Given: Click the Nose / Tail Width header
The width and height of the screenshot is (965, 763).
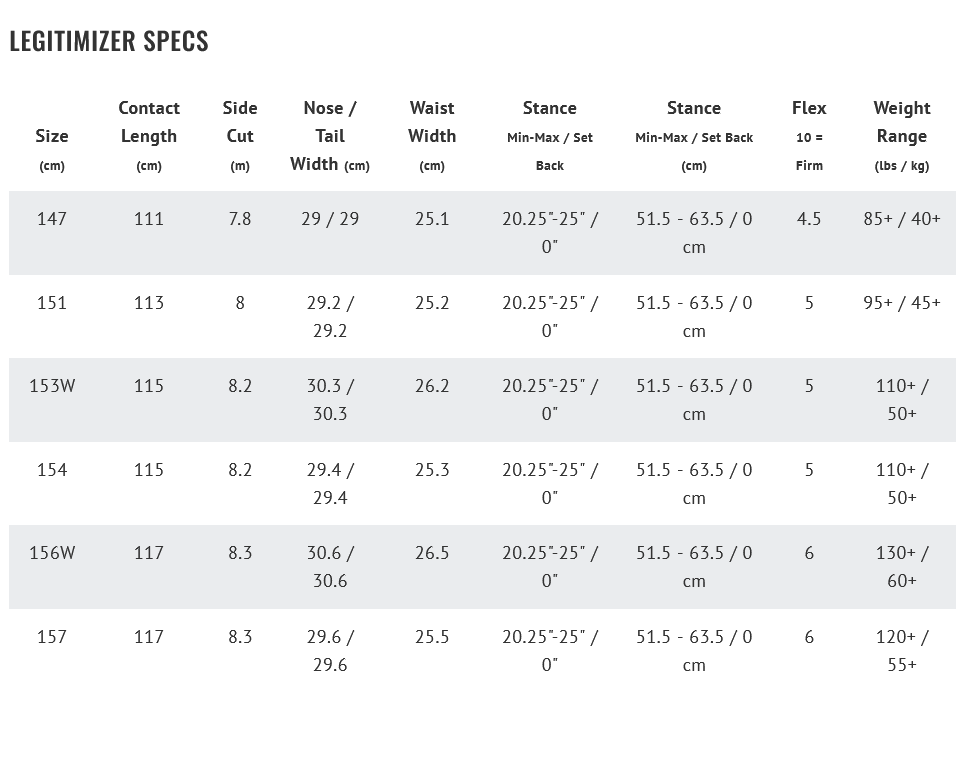Looking at the screenshot, I should pos(330,135).
